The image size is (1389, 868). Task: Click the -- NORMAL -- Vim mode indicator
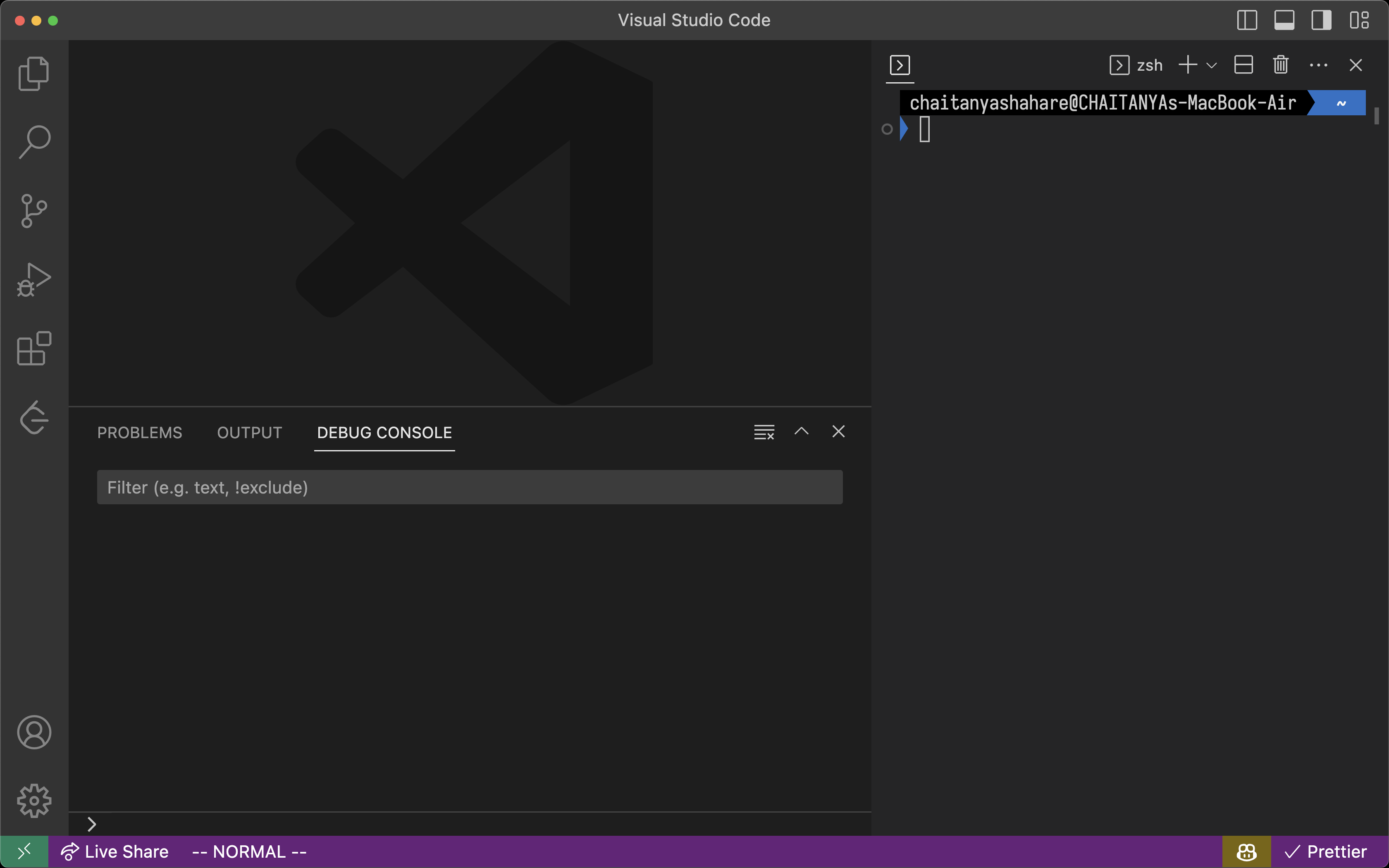(x=249, y=852)
